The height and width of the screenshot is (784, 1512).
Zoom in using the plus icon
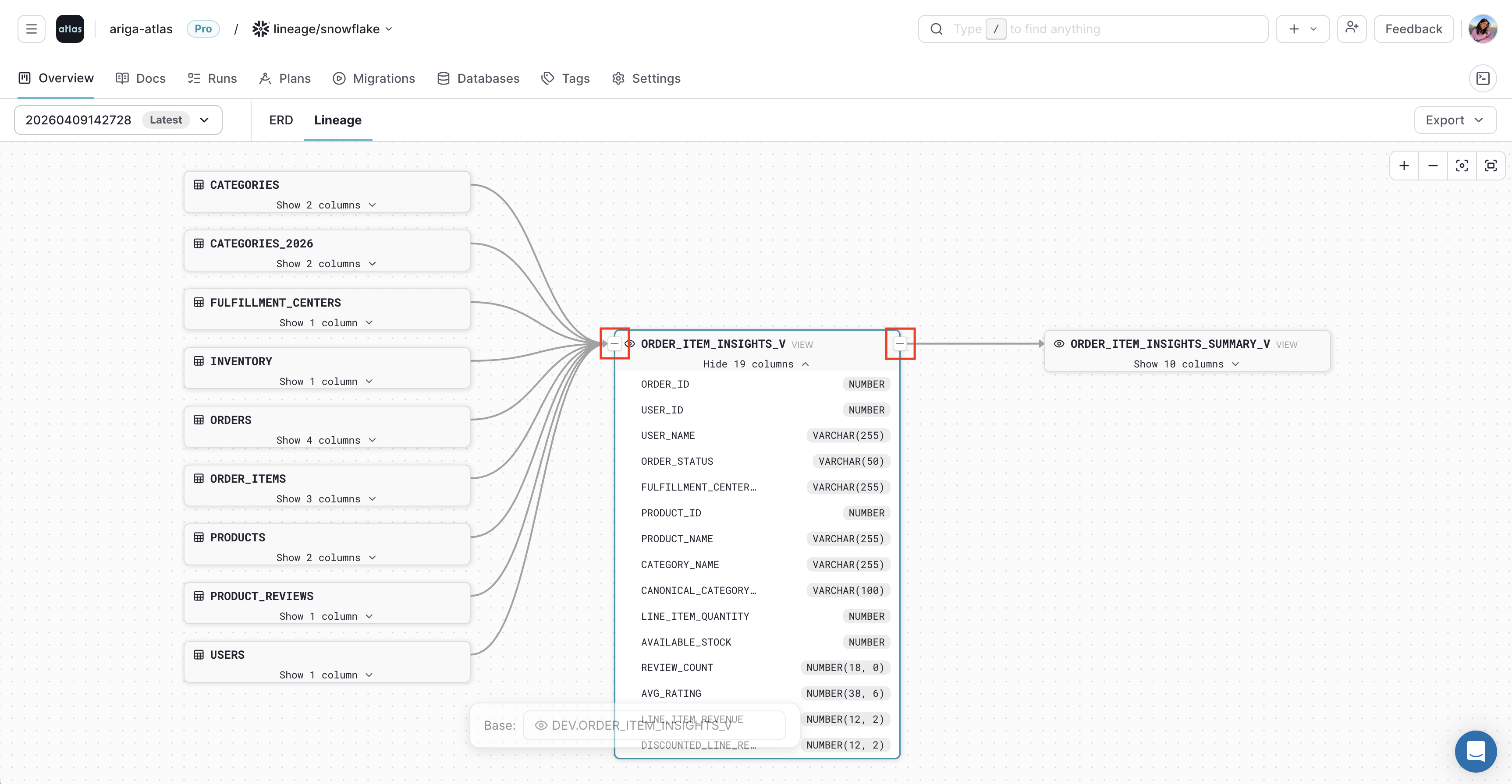point(1404,166)
